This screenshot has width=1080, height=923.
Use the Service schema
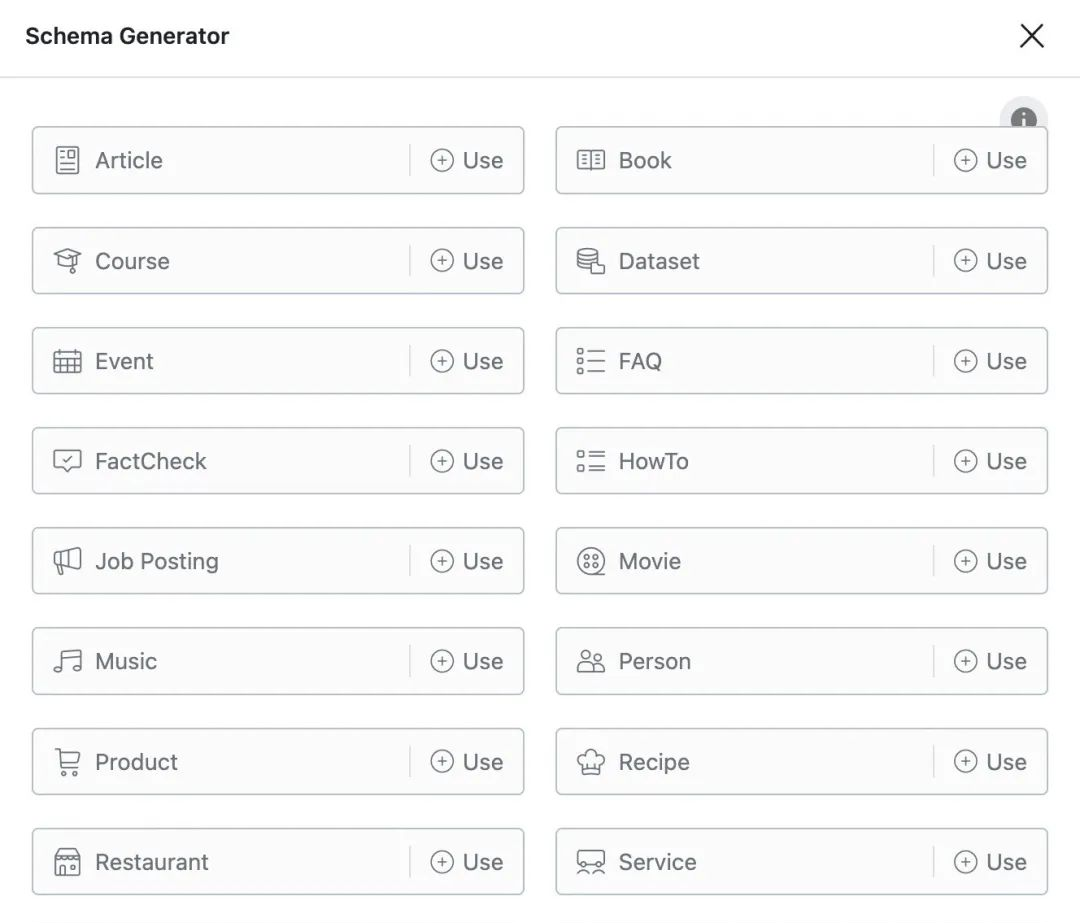coord(990,862)
